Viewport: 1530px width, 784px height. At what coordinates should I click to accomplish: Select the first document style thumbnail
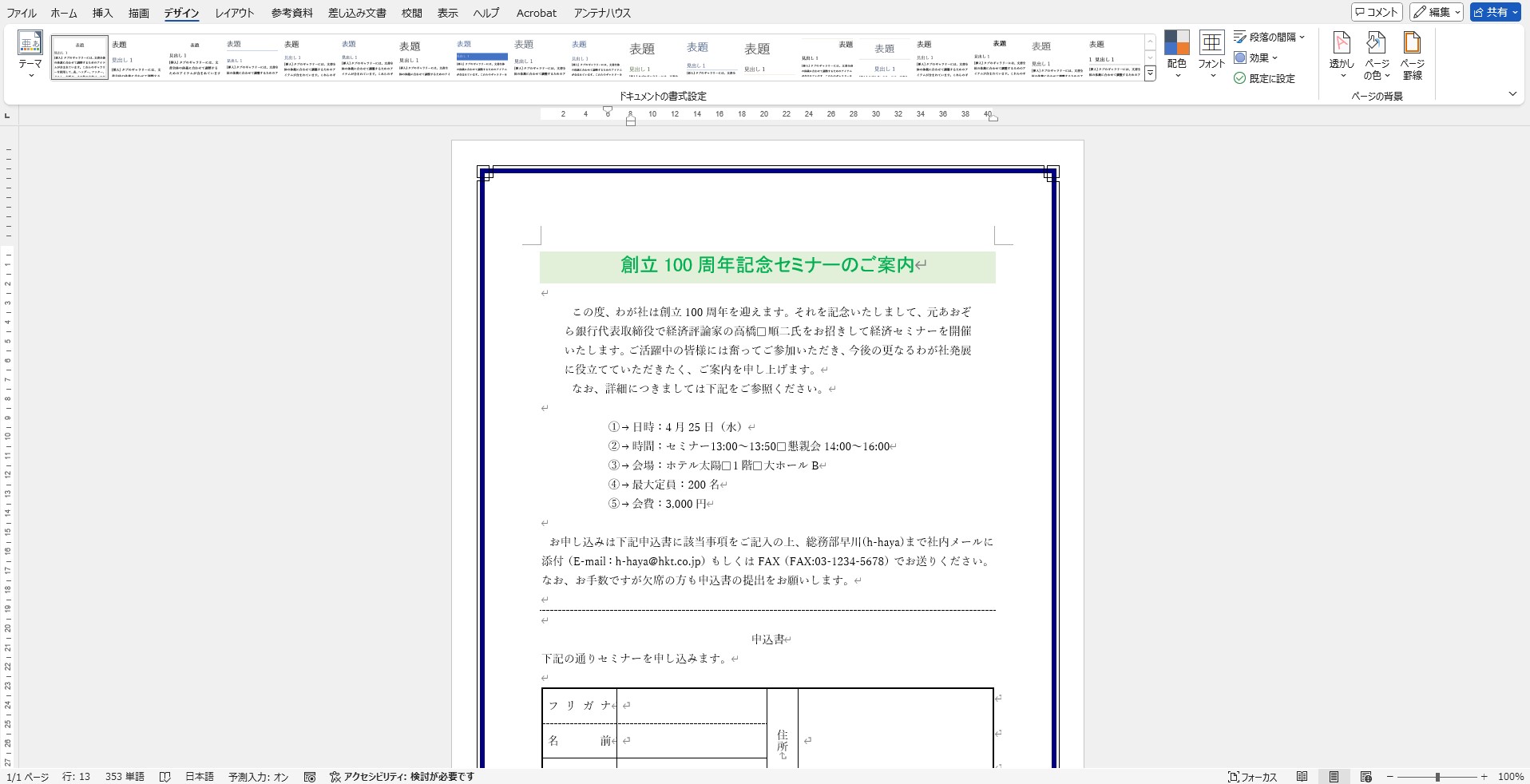(x=80, y=57)
